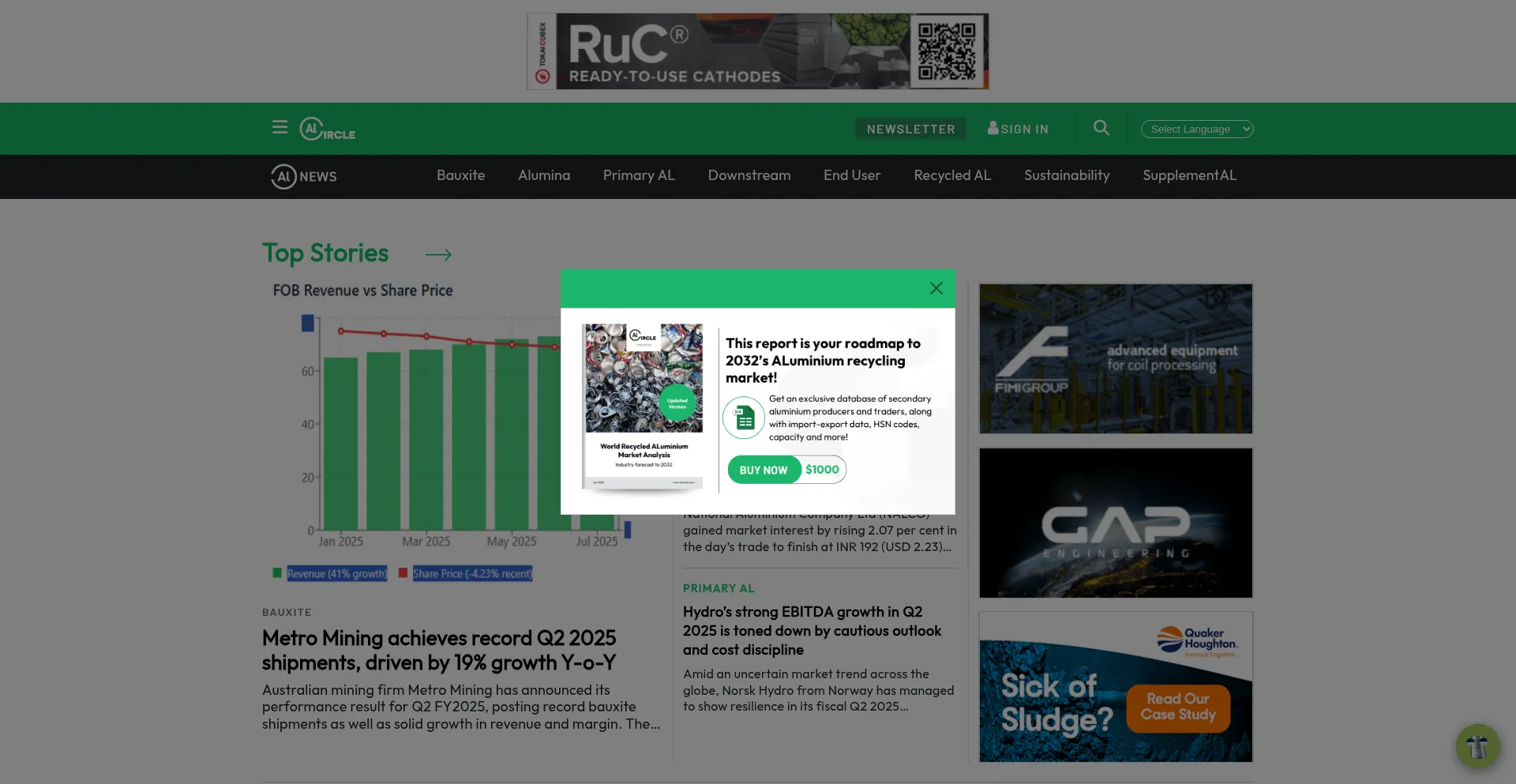
Task: Open the Bauxite menu
Action: click(x=461, y=175)
